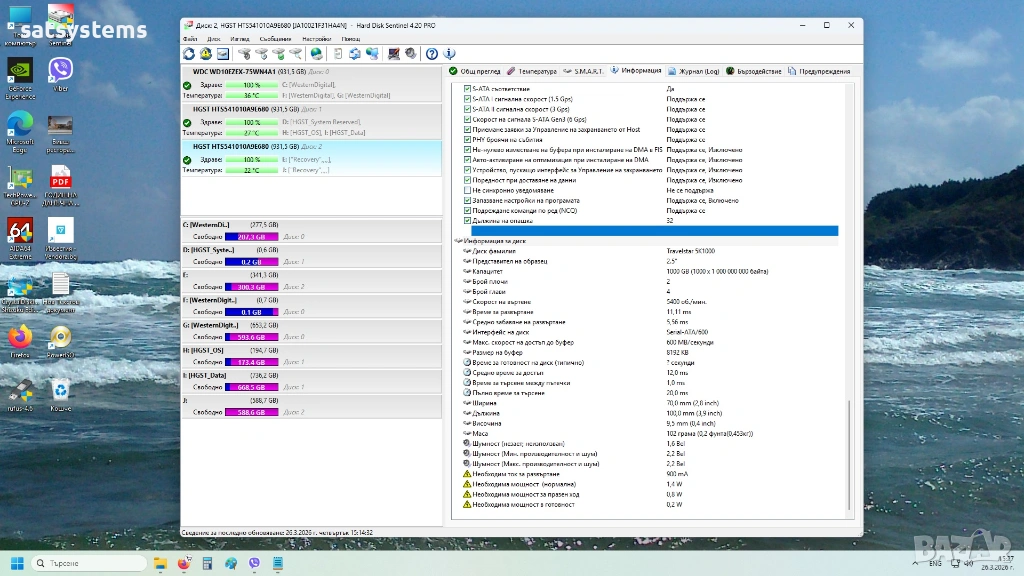This screenshot has height=576, width=1024.
Task: Click the gear configuration icon in toolbar
Action: click(x=410, y=54)
